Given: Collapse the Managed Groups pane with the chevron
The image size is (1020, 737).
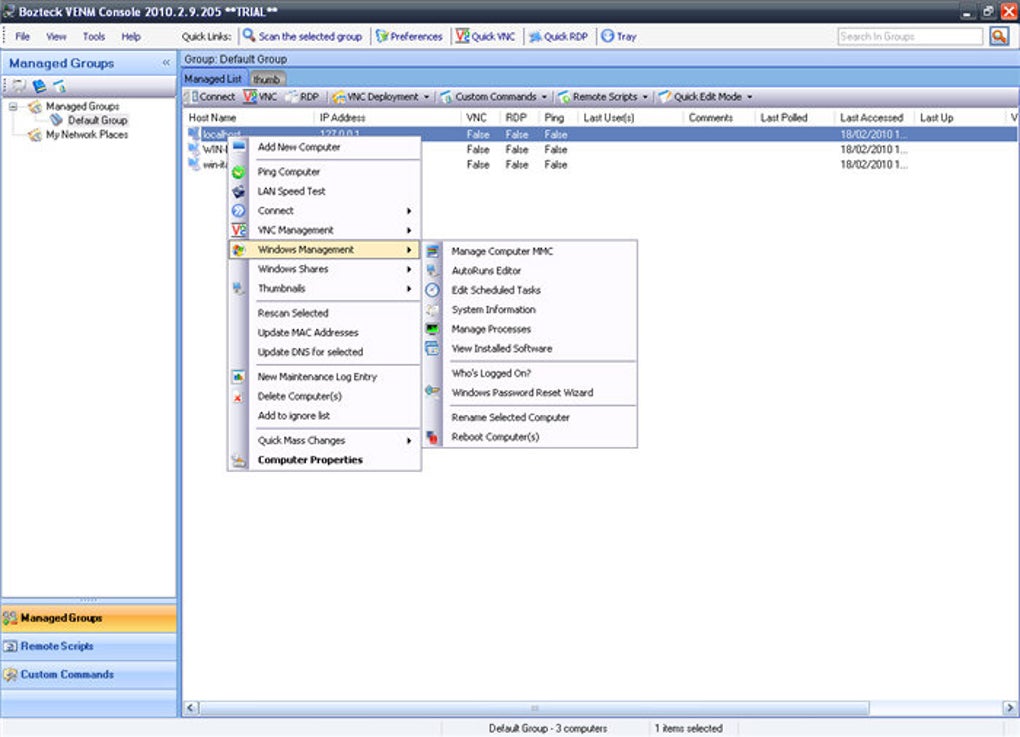Looking at the screenshot, I should click(x=166, y=63).
